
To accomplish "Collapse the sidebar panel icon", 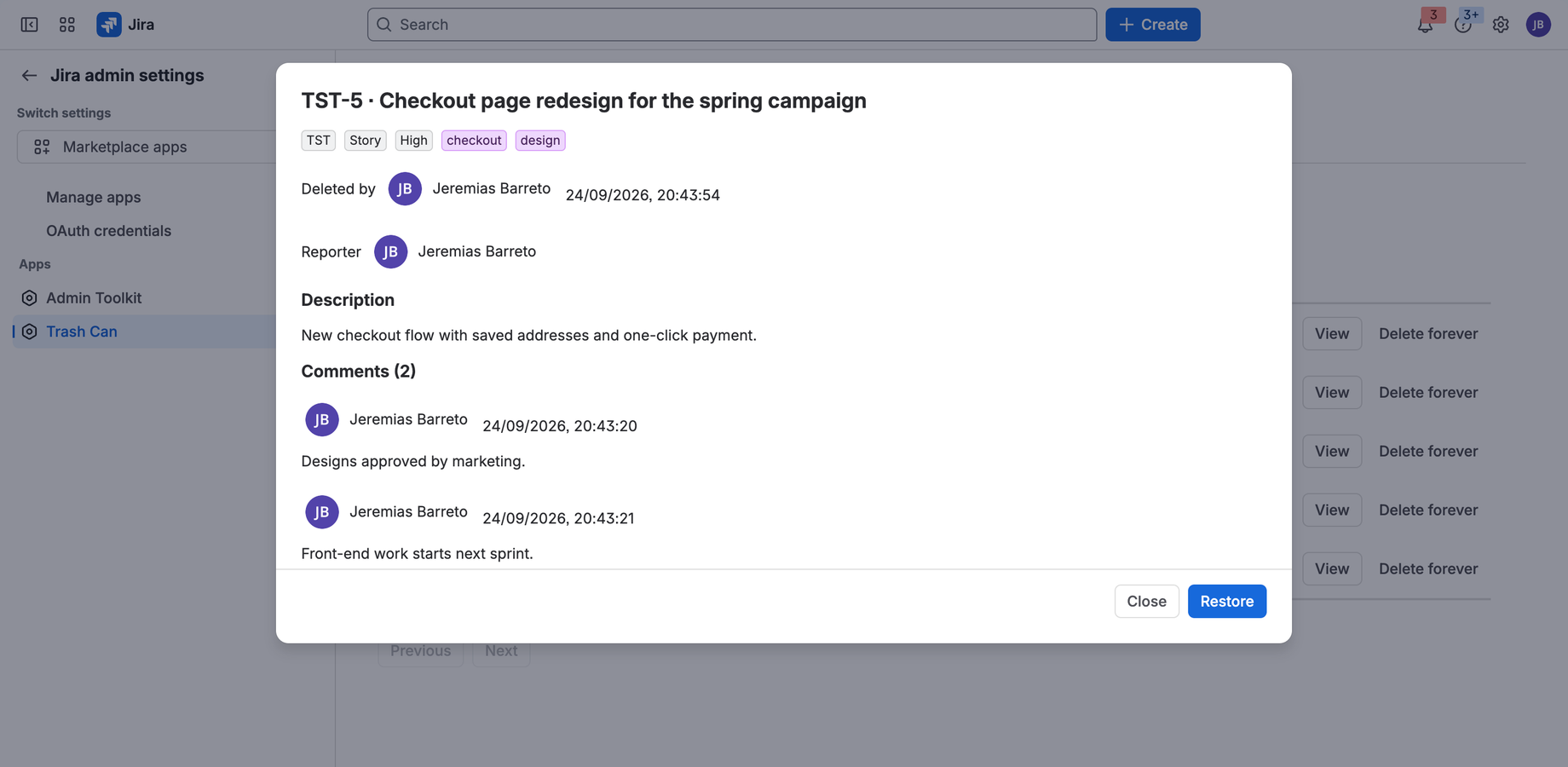I will point(29,25).
